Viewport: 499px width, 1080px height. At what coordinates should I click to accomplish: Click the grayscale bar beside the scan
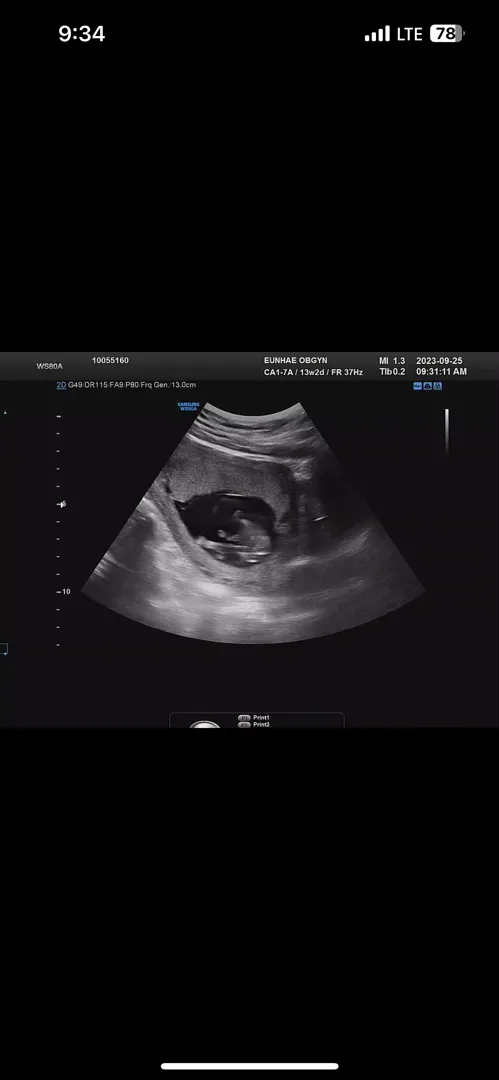click(447, 432)
